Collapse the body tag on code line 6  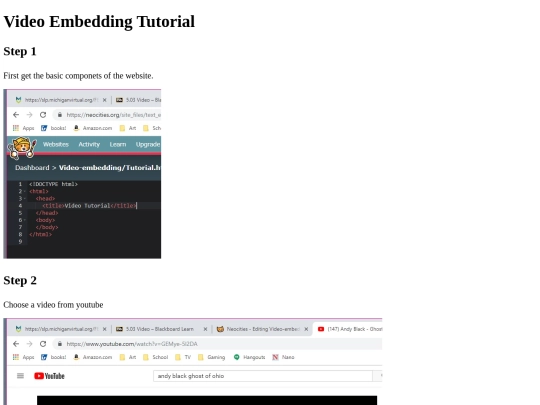click(24, 220)
